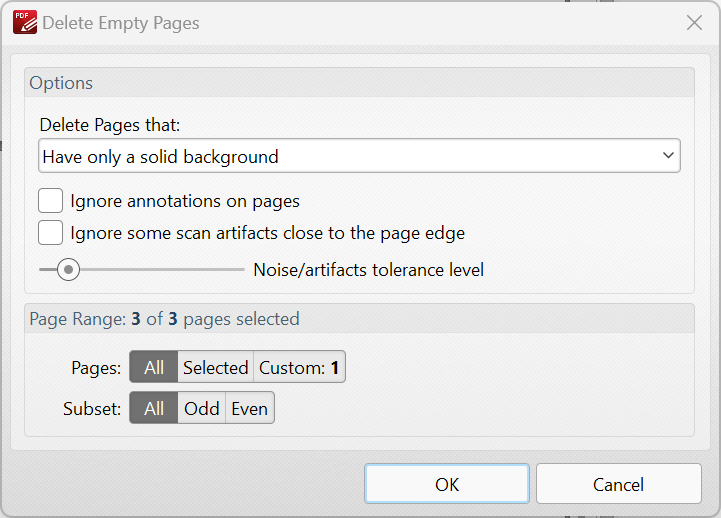Click the 'Noise/artifacts tolerance level' label
721x518 pixels.
368,269
